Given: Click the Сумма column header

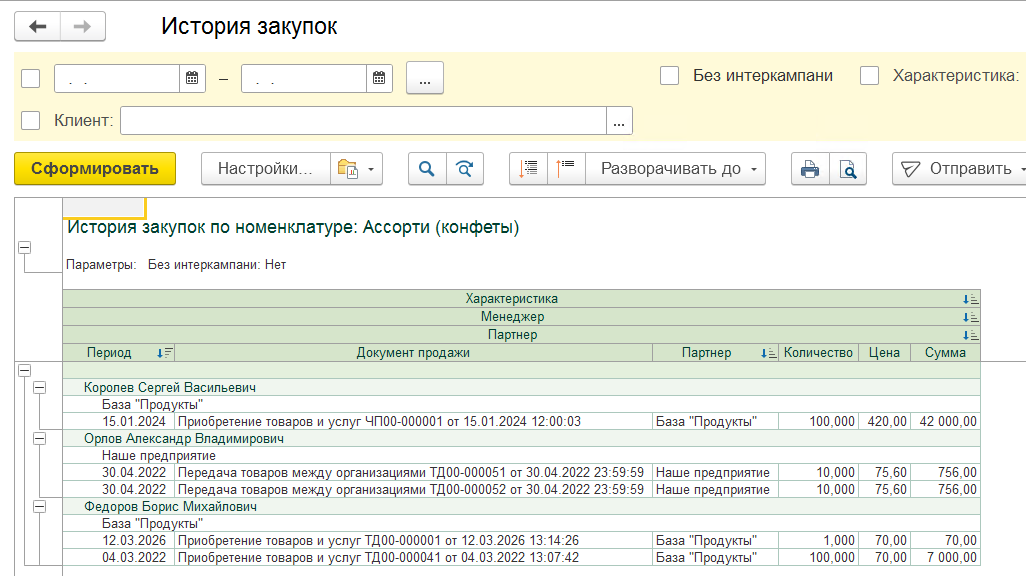Looking at the screenshot, I should pos(945,353).
